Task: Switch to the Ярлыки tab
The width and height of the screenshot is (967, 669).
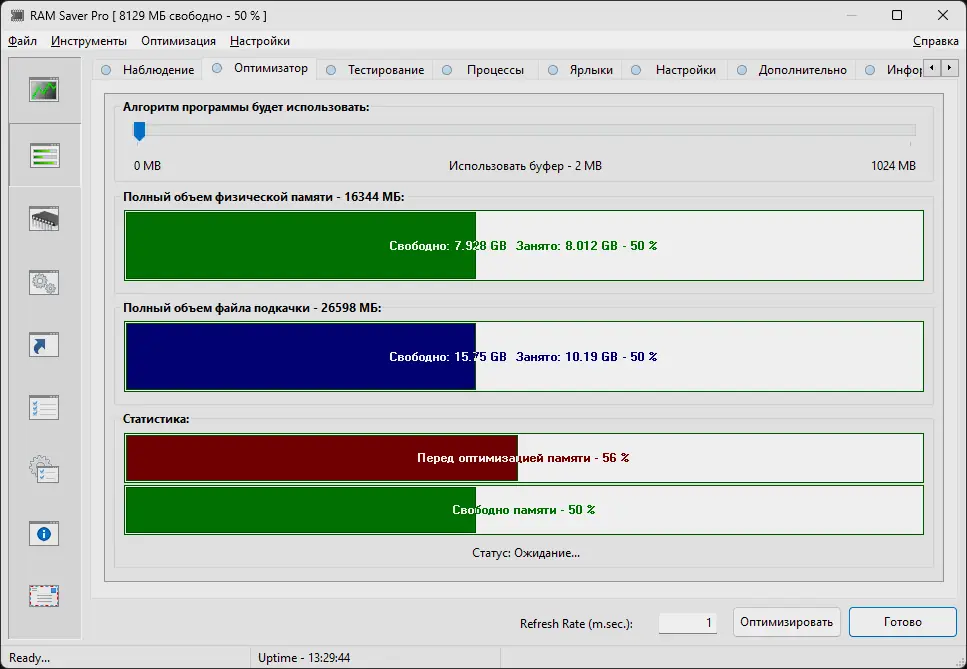Action: point(580,70)
